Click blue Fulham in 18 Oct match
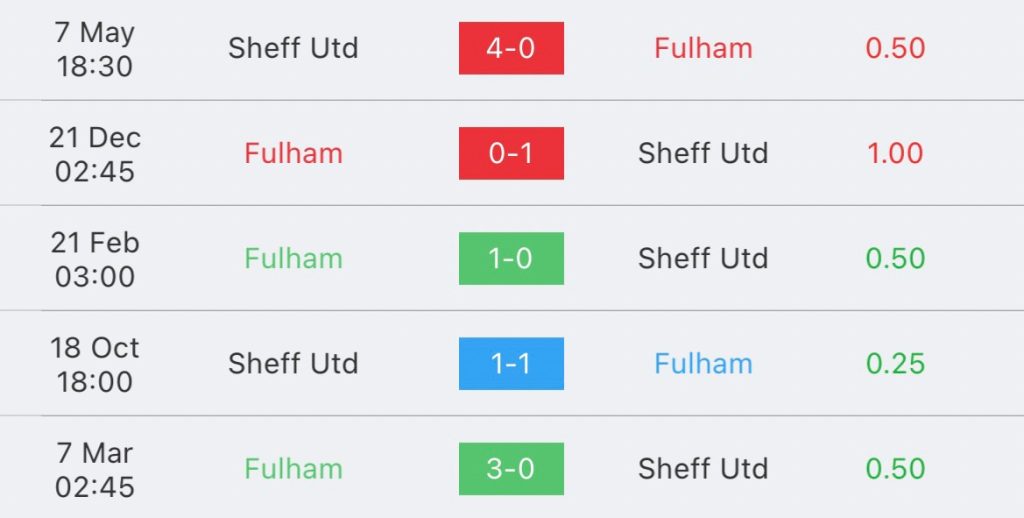The width and height of the screenshot is (1024, 518). 703,364
